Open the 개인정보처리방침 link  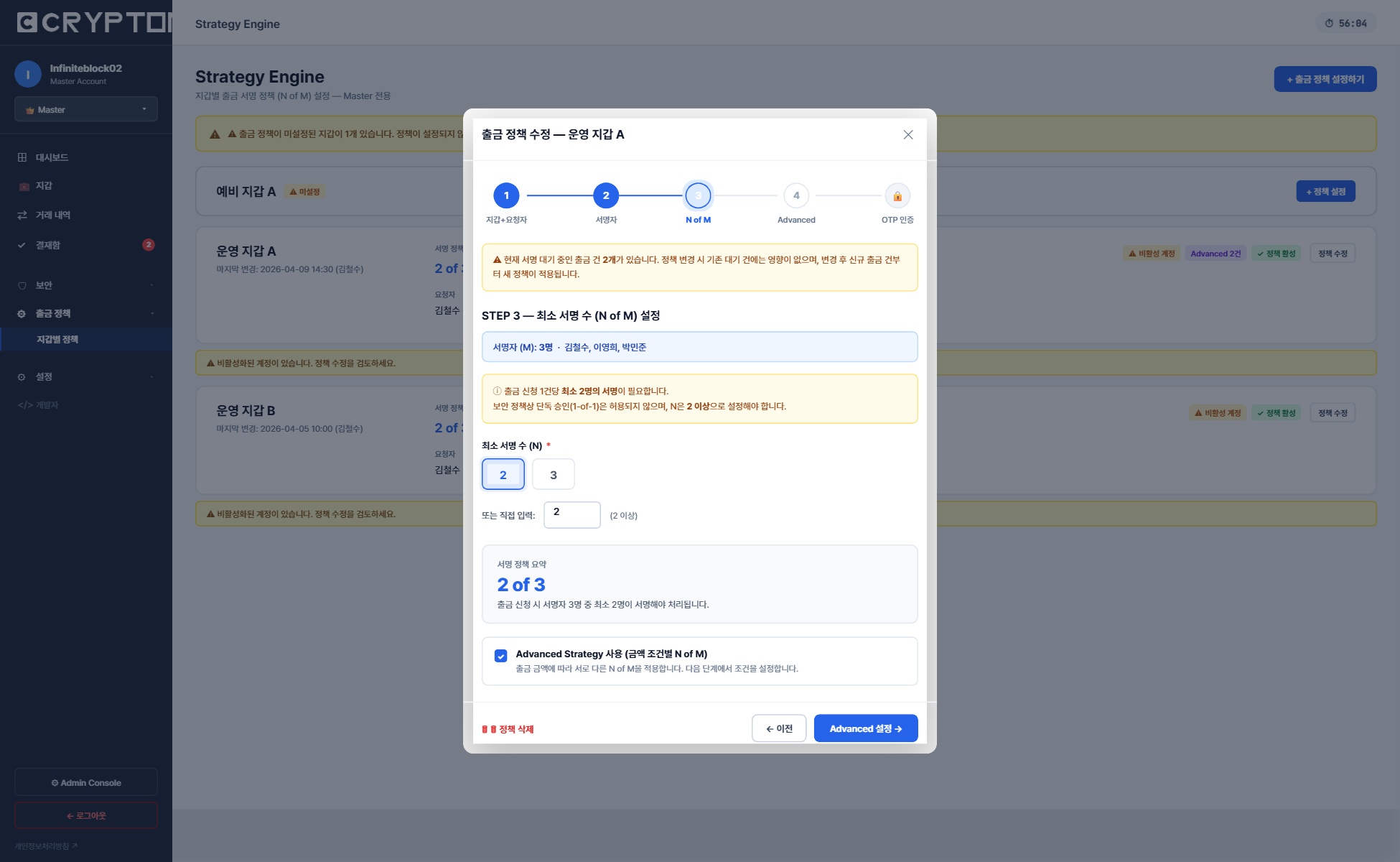click(46, 845)
